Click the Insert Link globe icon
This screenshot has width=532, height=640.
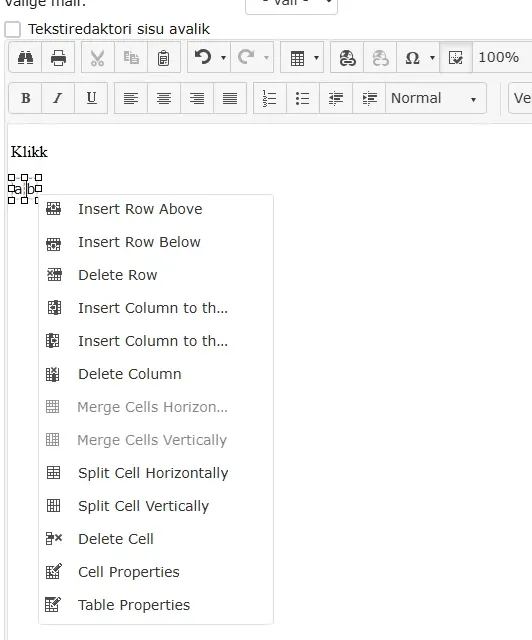[x=347, y=58]
